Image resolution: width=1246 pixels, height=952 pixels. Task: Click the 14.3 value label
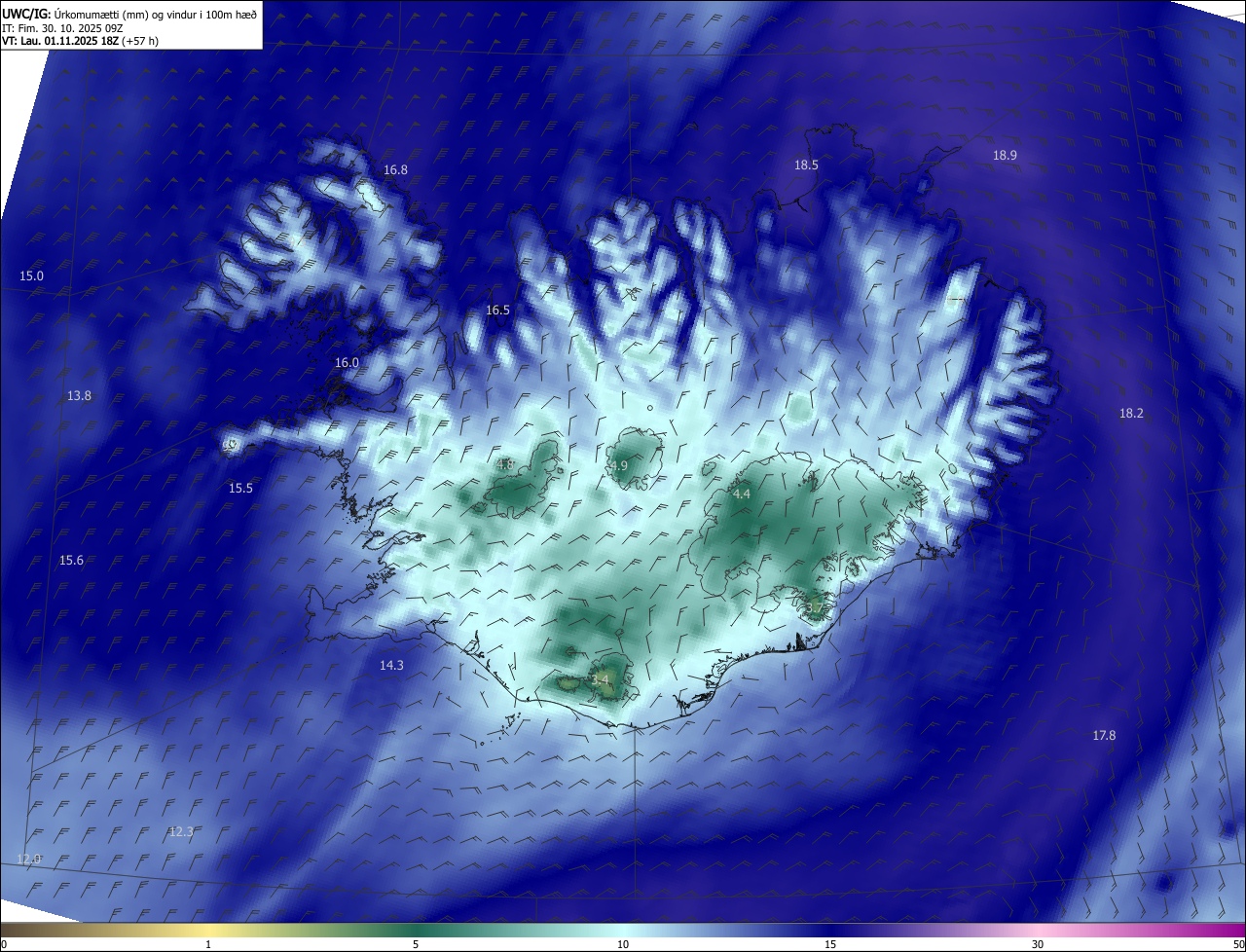[x=391, y=665]
